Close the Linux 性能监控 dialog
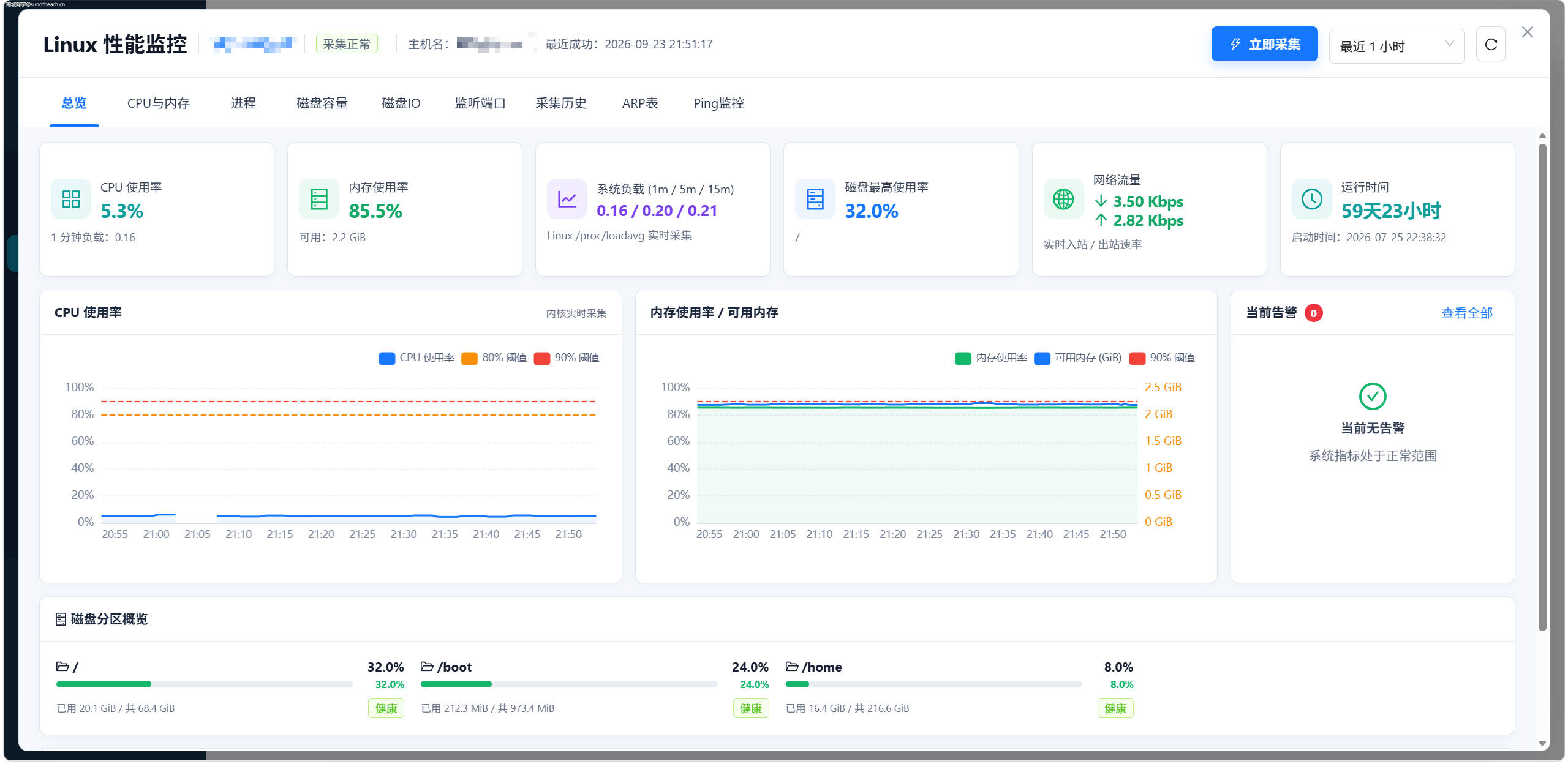 point(1528,32)
